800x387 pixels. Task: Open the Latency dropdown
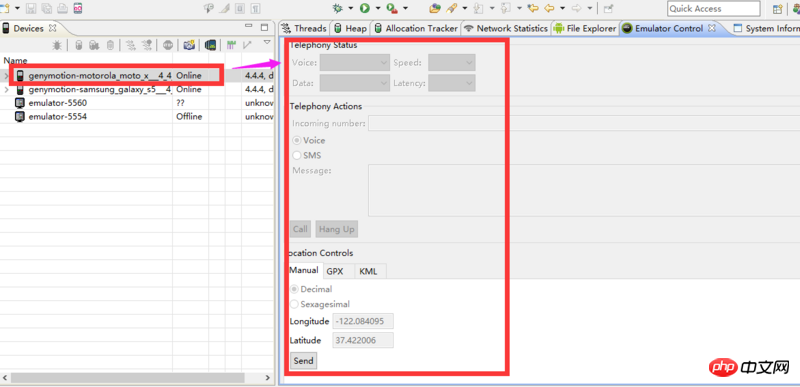452,83
